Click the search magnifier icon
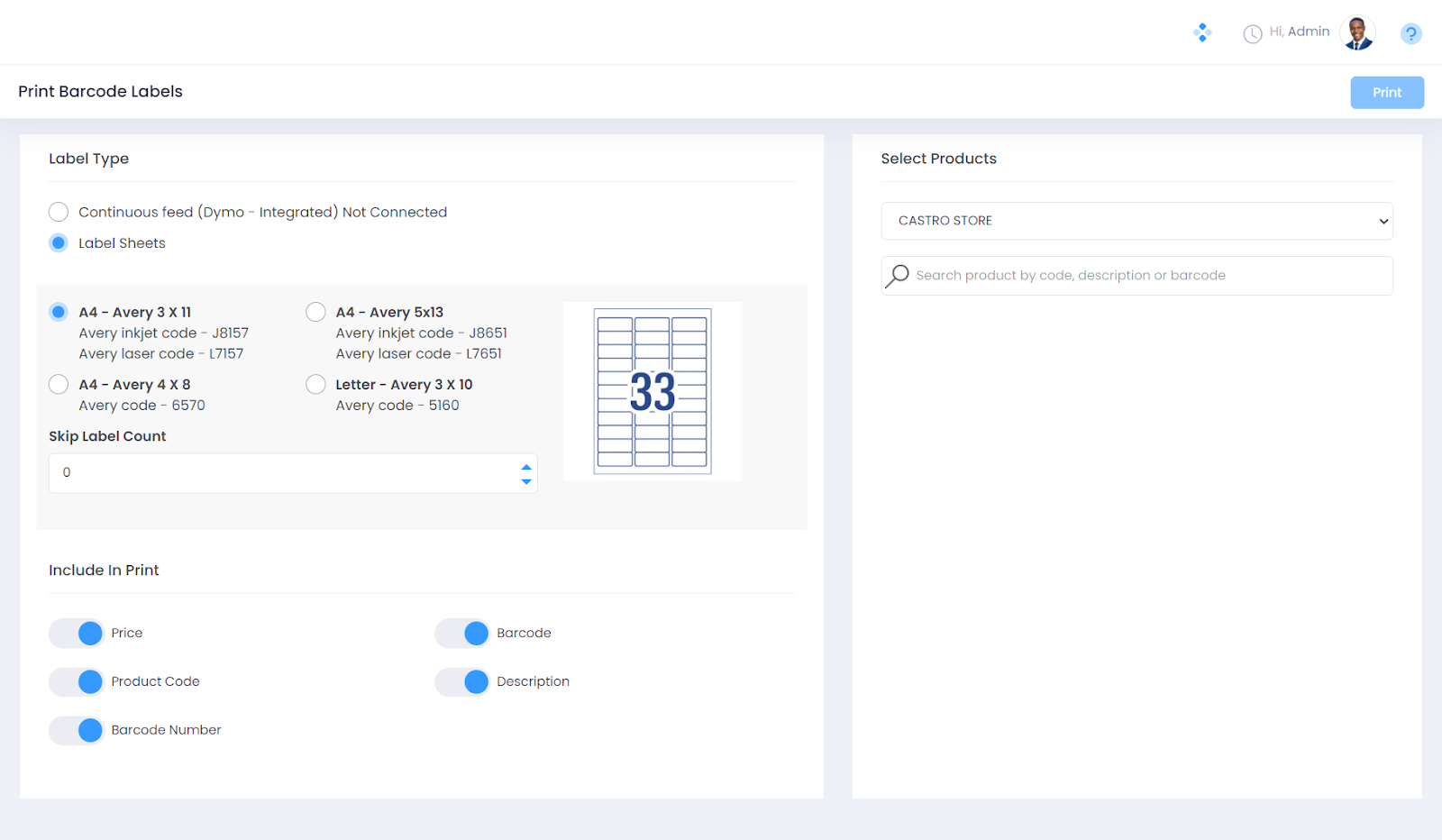Viewport: 1442px width, 840px height. [x=898, y=276]
